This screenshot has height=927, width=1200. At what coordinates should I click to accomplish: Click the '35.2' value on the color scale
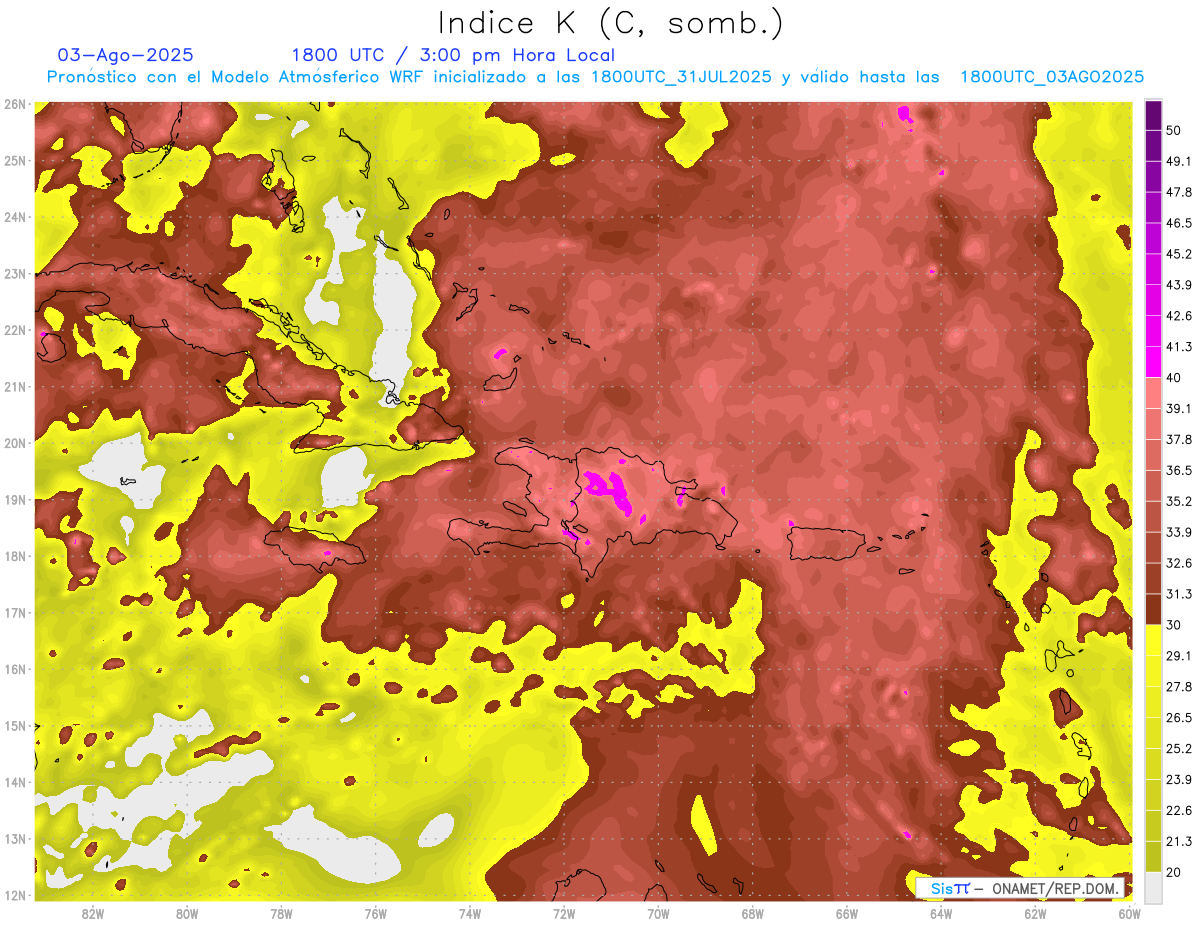(x=1179, y=501)
